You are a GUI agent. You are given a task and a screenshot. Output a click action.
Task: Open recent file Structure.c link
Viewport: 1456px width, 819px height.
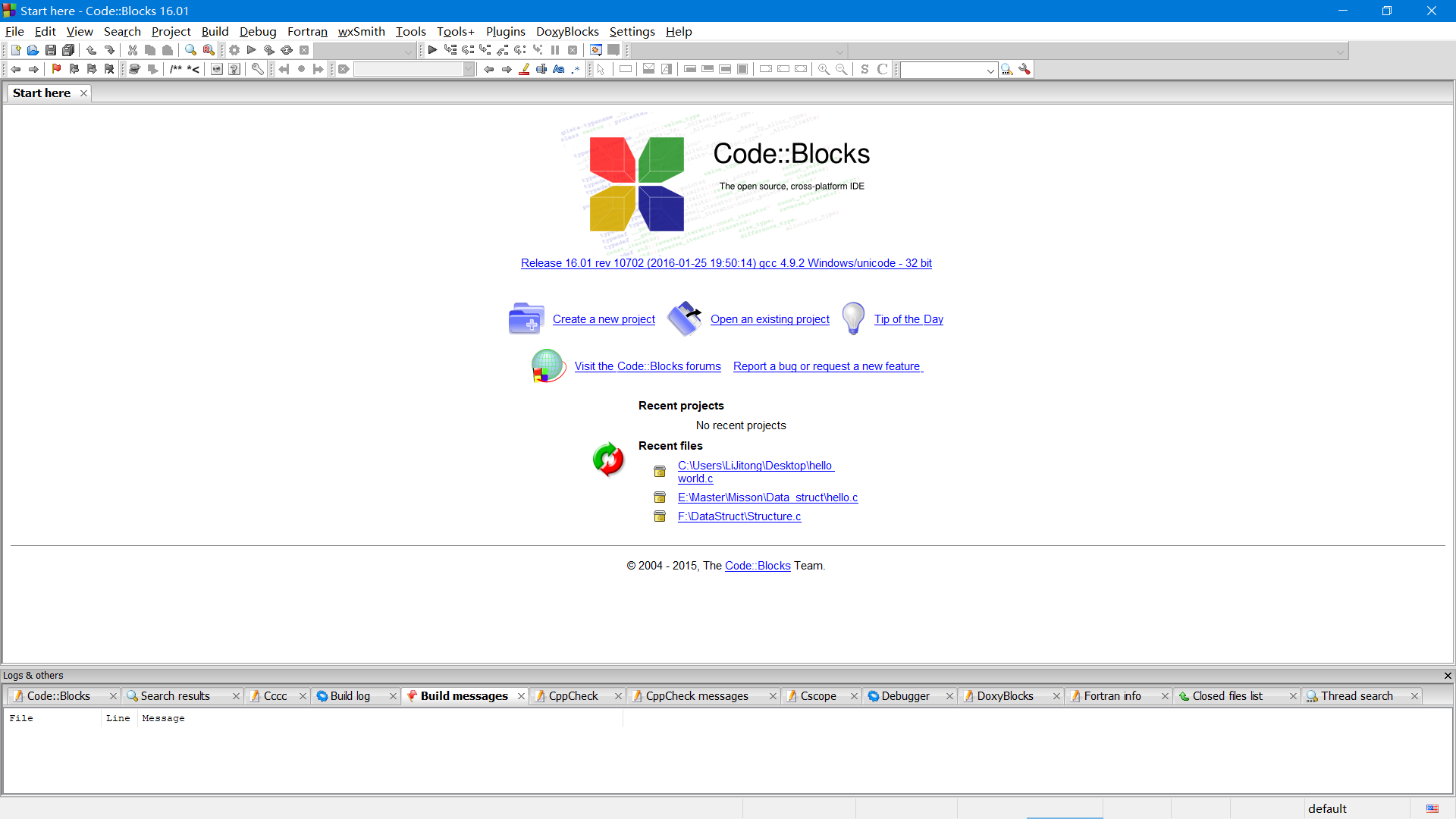click(x=739, y=516)
